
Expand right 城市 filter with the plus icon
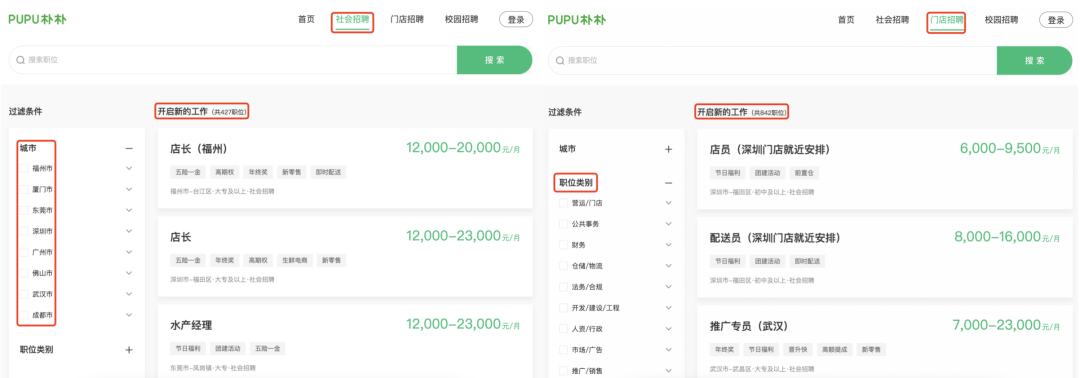click(x=668, y=149)
